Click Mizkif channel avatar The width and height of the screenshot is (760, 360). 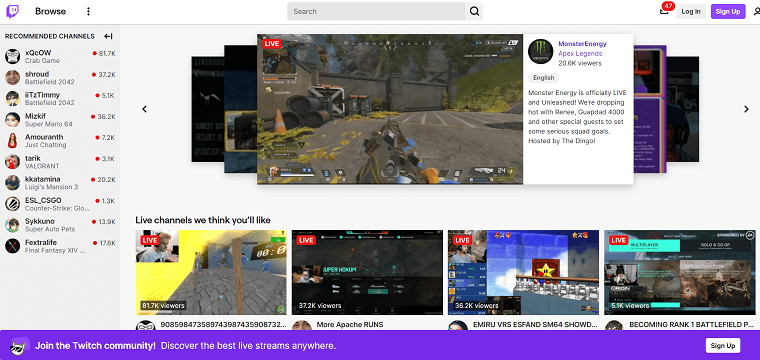[13, 120]
